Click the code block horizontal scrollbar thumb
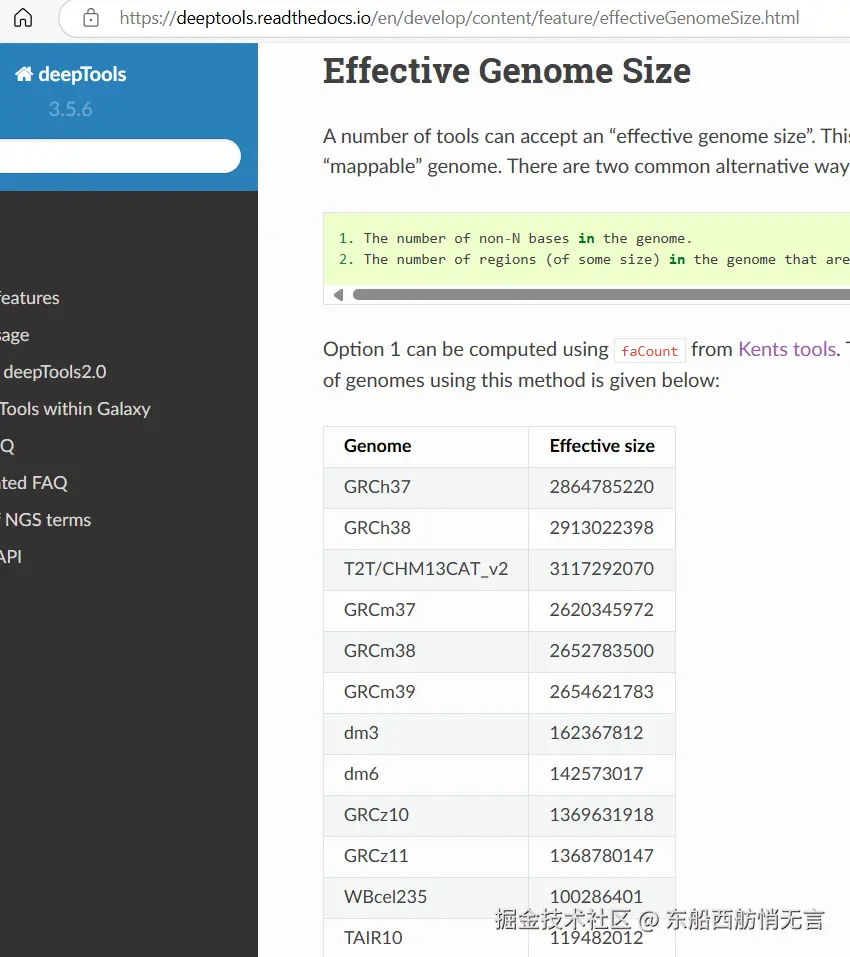 [600, 295]
